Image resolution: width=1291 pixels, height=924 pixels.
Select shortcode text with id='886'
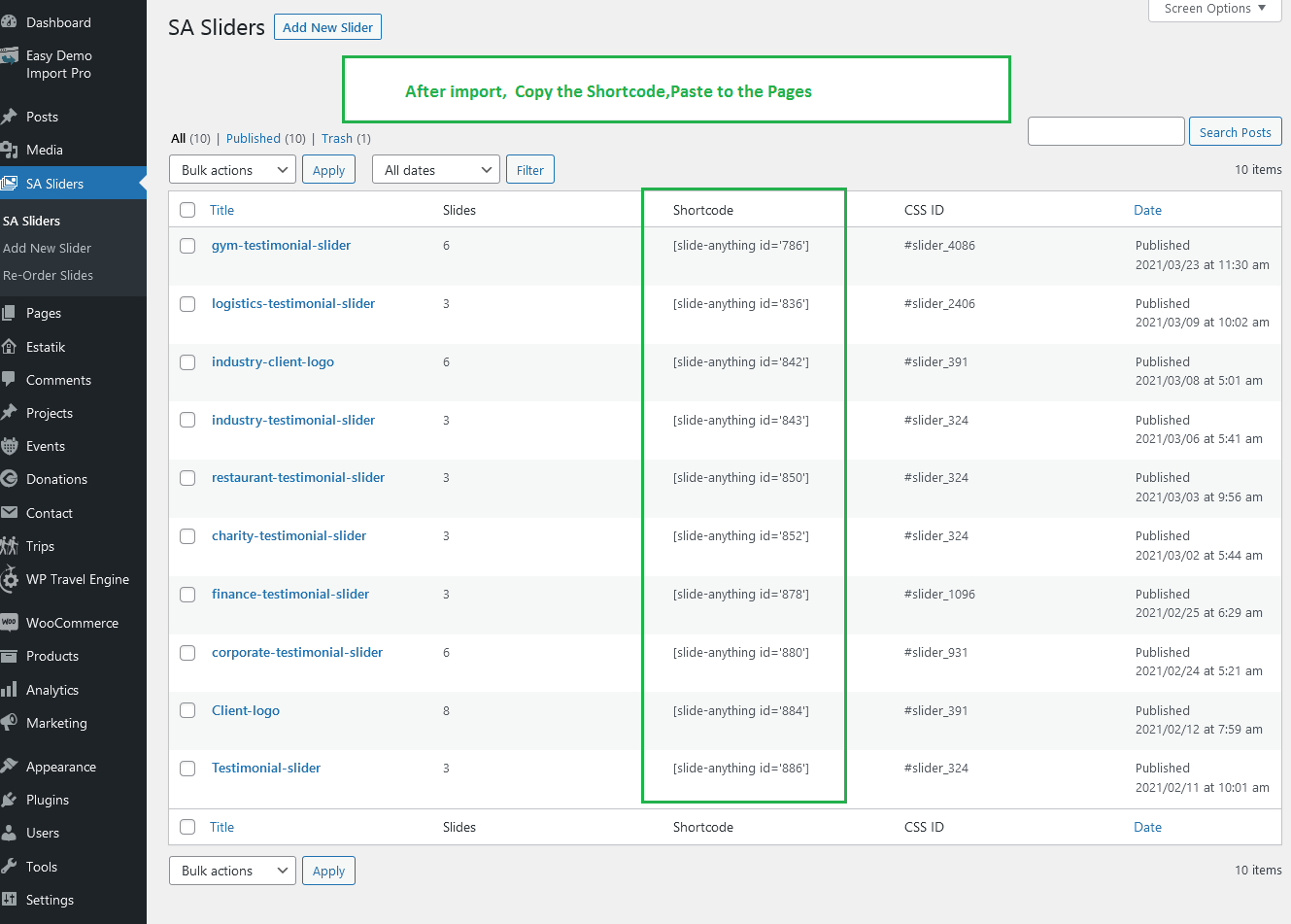click(x=740, y=769)
